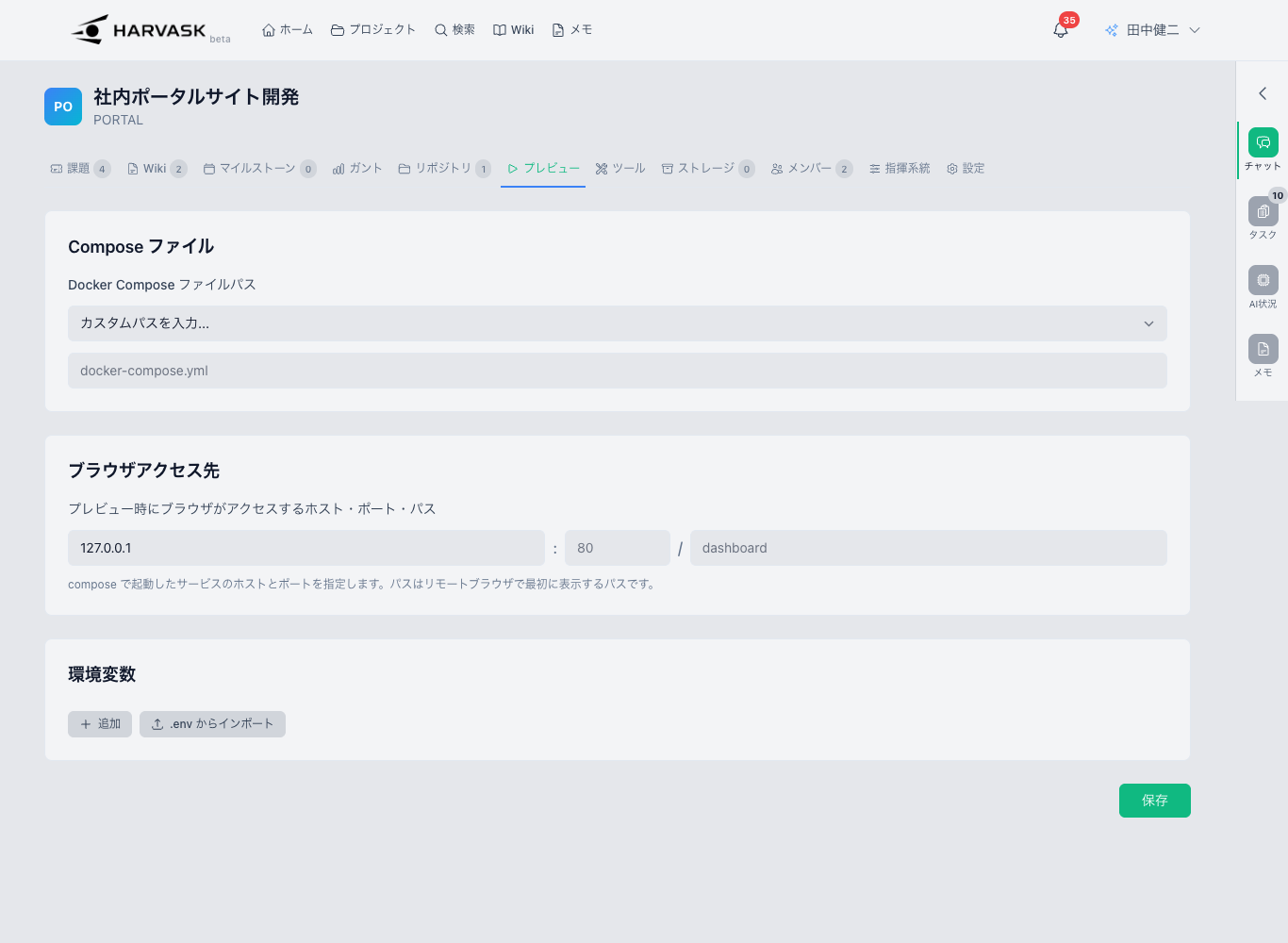
Task: Focus the port number input field
Action: [x=617, y=548]
